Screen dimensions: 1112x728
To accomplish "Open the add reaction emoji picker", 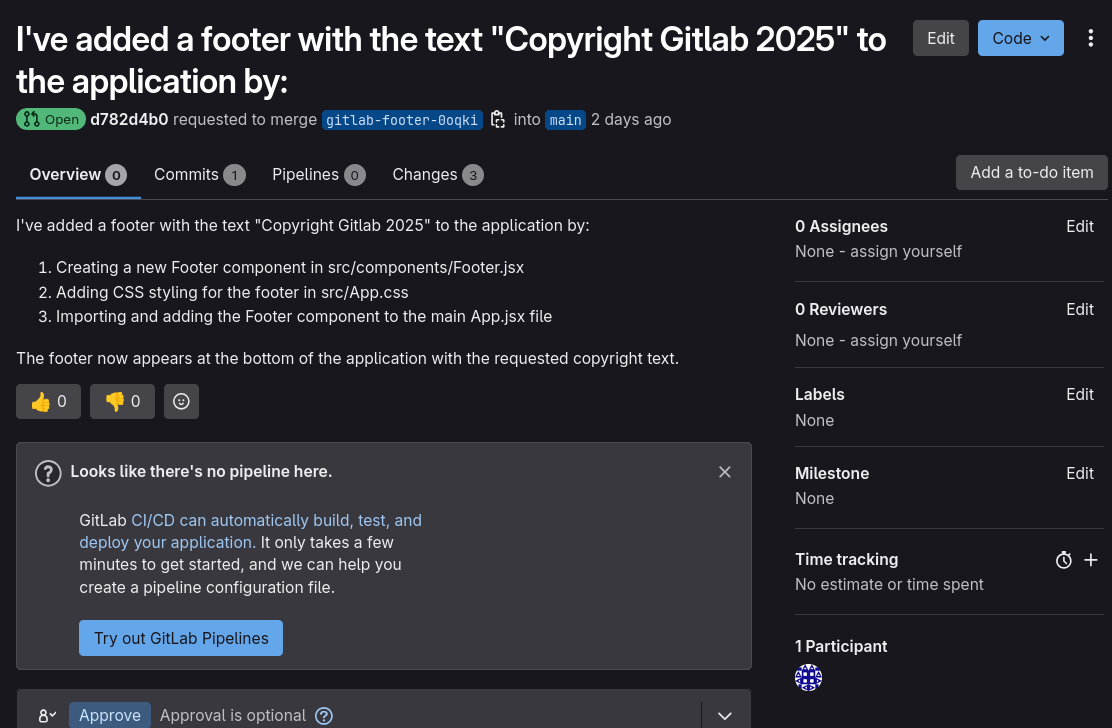I will [182, 401].
